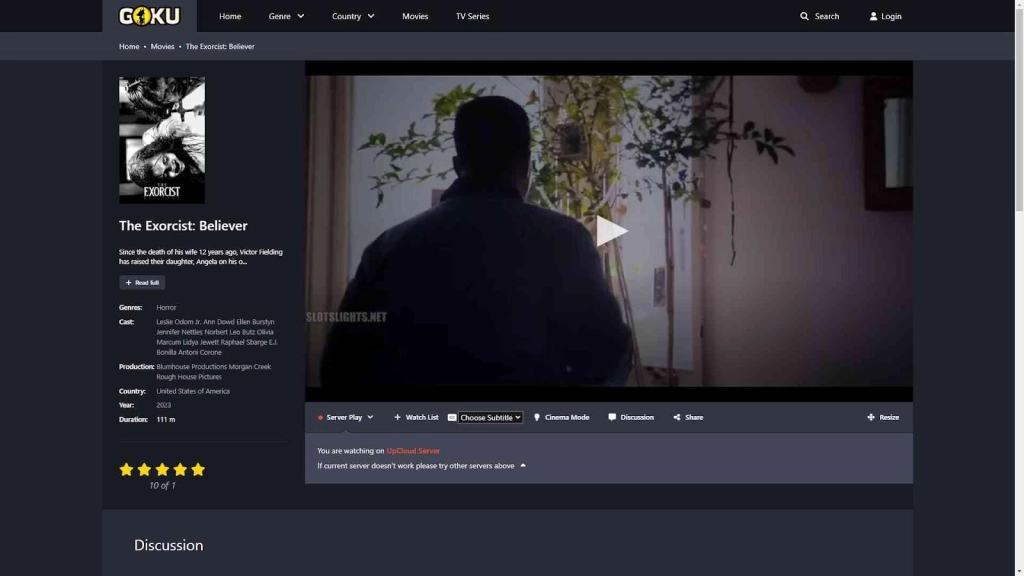Expand the Country dropdown menu
Screen dimensions: 1024x576
coord(353,16)
